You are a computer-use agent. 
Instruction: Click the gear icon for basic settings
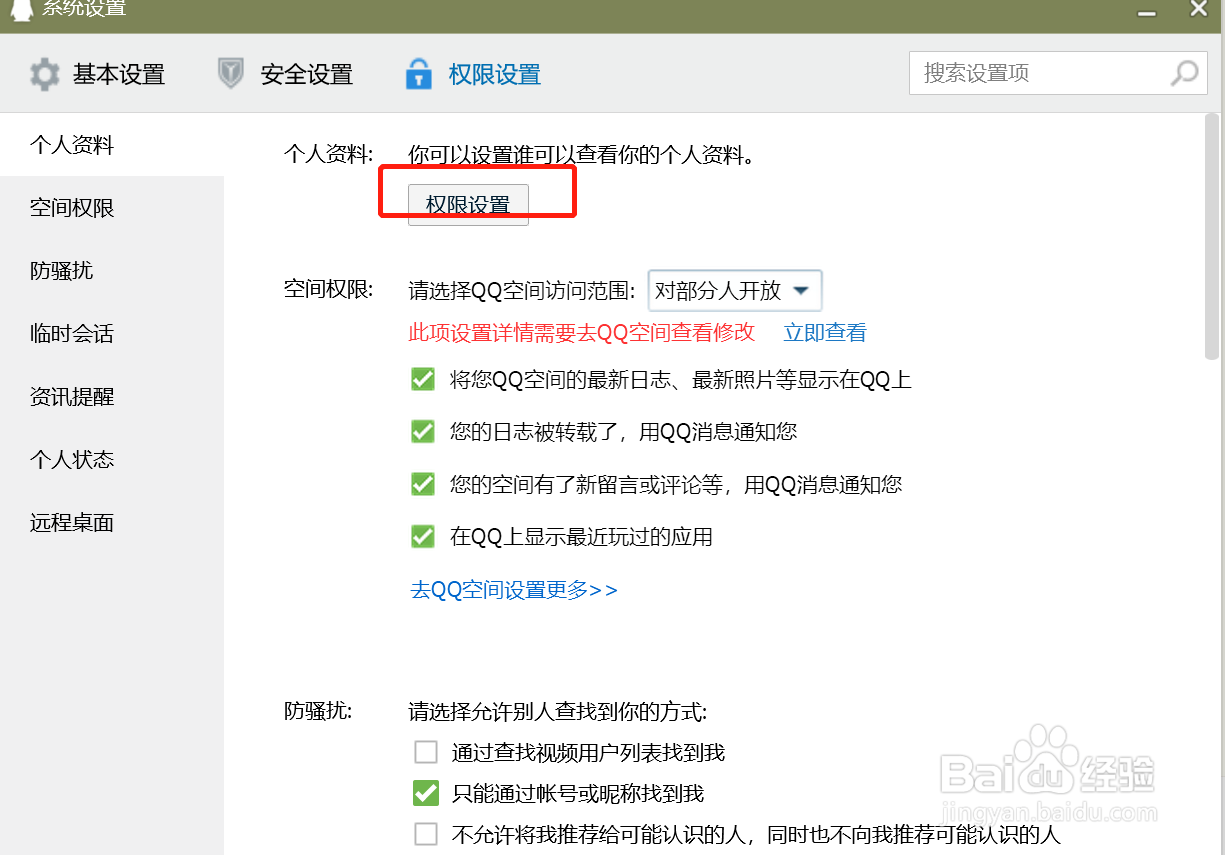click(x=44, y=74)
